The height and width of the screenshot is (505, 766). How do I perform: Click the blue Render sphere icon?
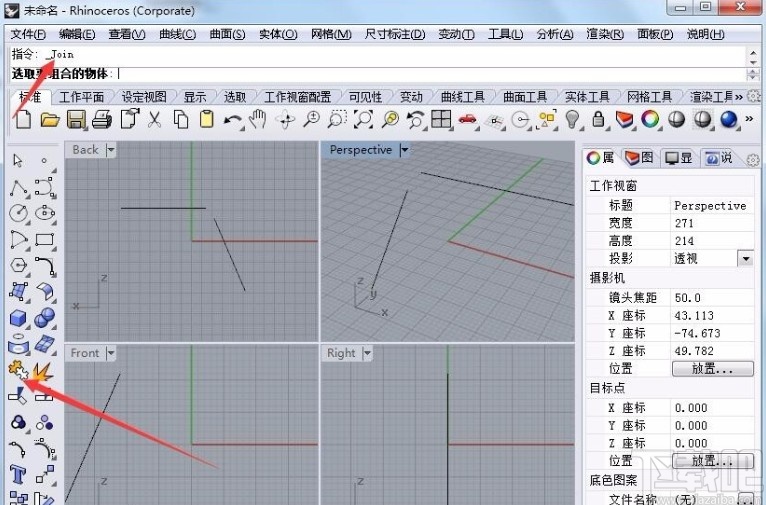click(x=728, y=119)
